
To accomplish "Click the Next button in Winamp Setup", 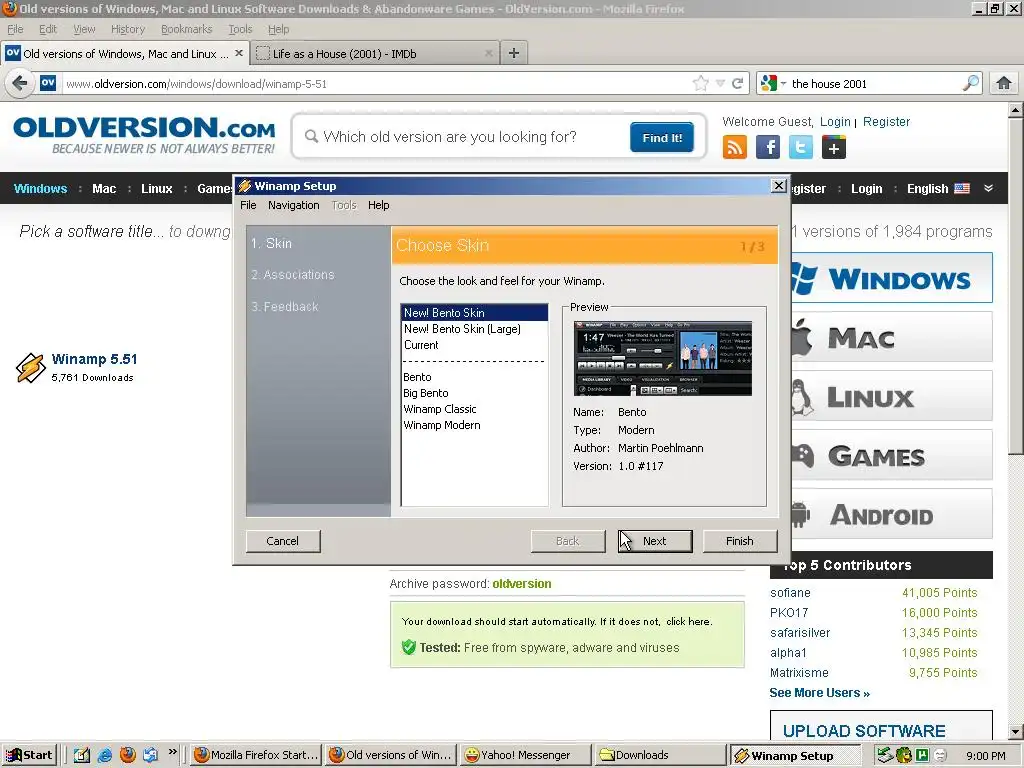I will click(654, 541).
